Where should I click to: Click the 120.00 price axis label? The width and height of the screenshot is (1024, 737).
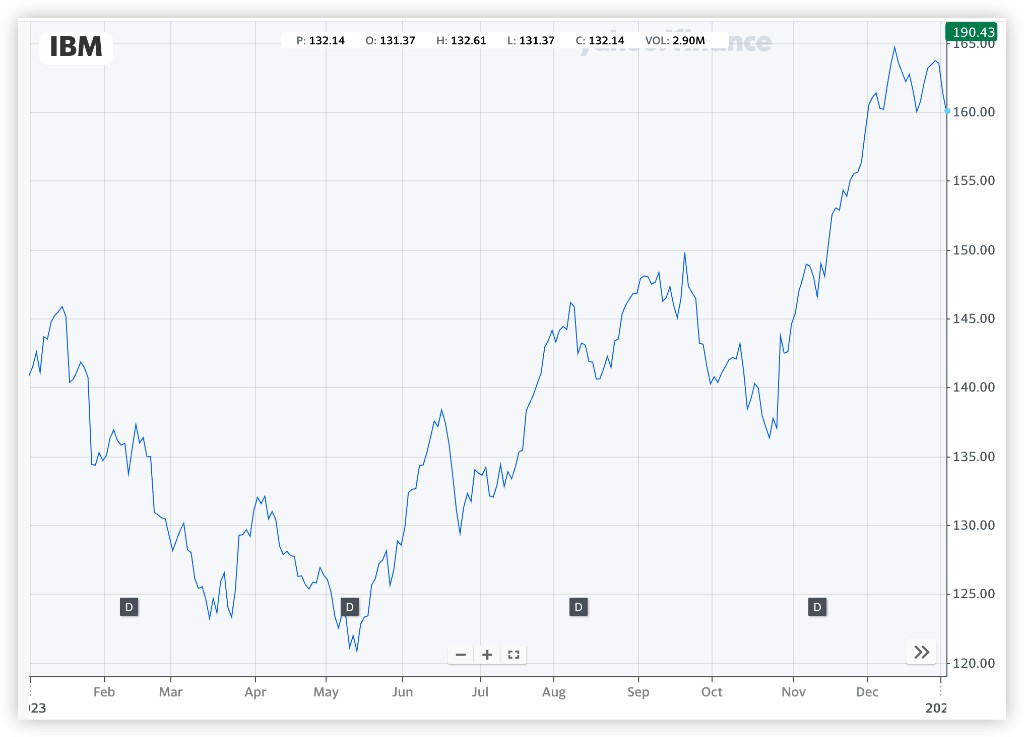pyautogui.click(x=974, y=663)
